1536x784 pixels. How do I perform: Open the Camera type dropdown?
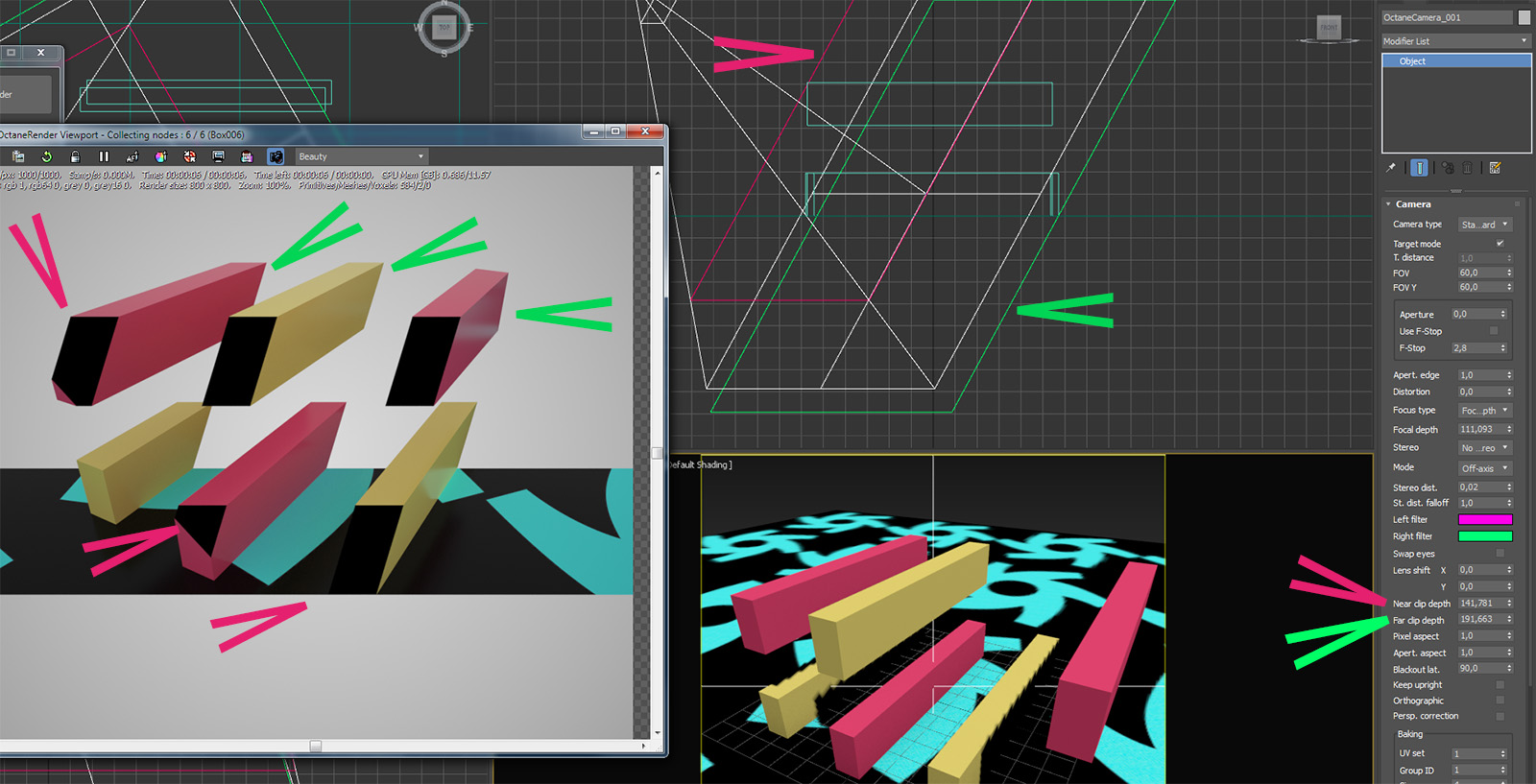point(1485,225)
